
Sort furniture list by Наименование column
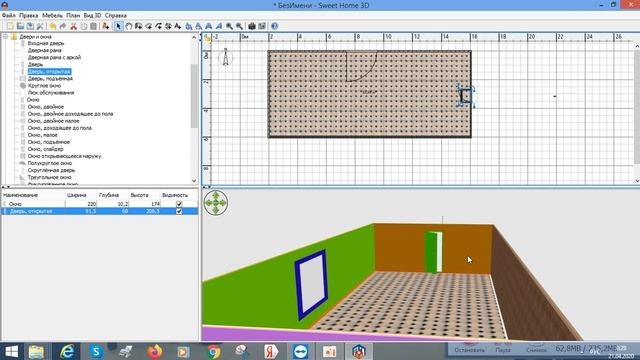tap(33, 195)
